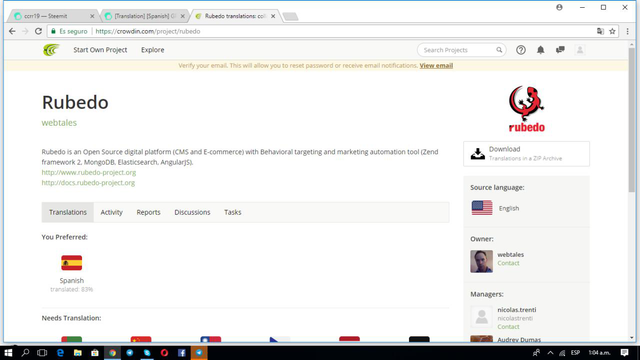The width and height of the screenshot is (640, 360).
Task: Open Task View on taskbar
Action: [42, 353]
